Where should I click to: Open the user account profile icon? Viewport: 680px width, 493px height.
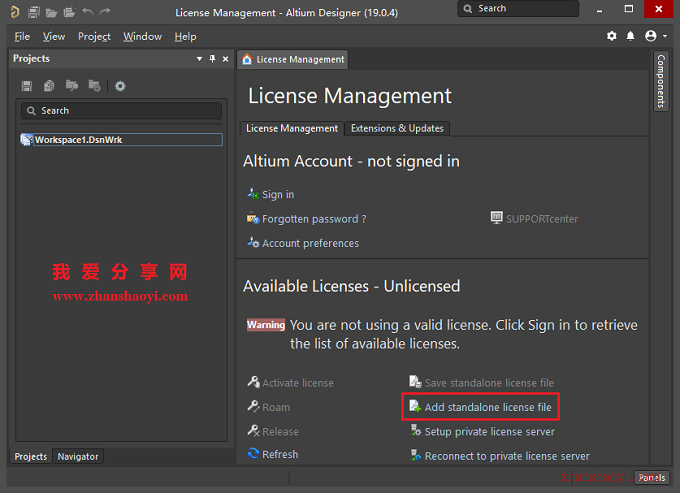coord(651,36)
